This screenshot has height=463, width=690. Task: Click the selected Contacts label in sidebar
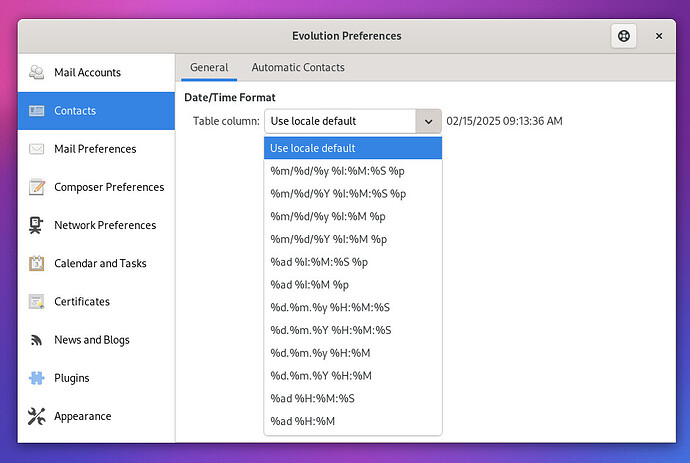[75, 110]
